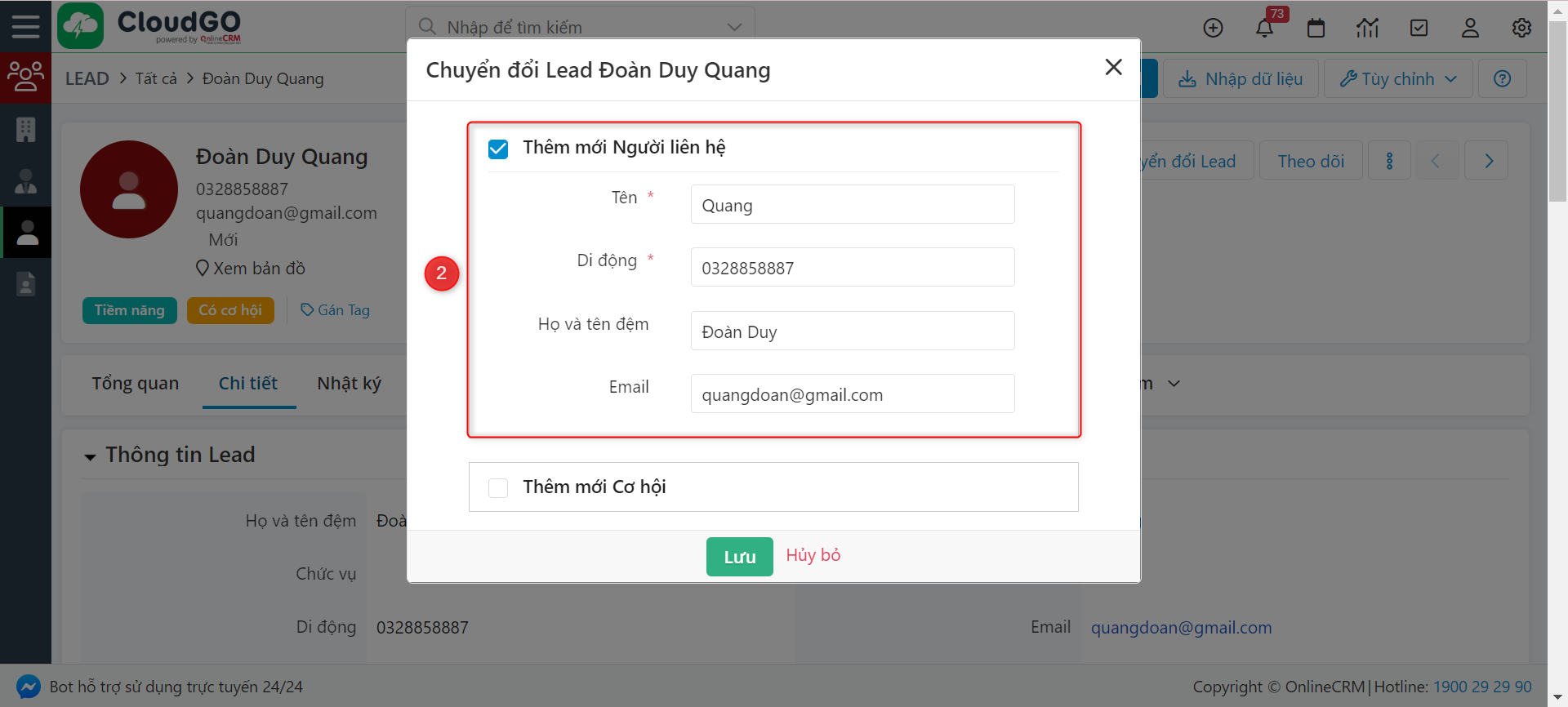Click the quick-create plus icon
This screenshot has height=707, width=1568.
pos(1213,29)
